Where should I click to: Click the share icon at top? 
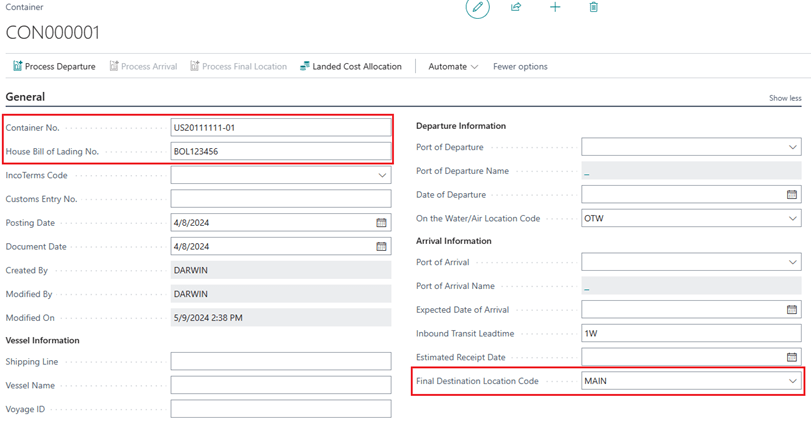(516, 8)
